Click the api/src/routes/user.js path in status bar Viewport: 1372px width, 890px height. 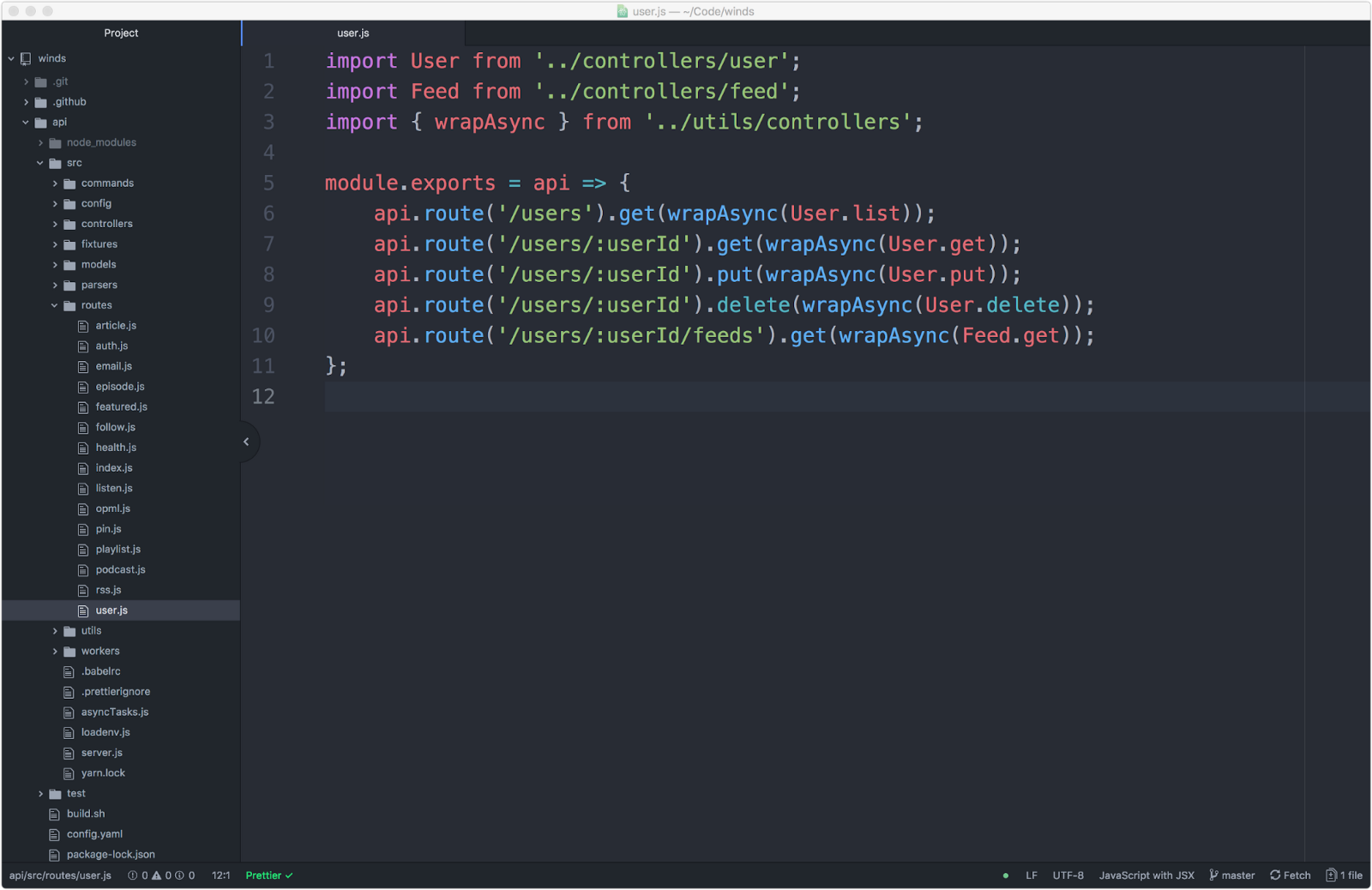pos(60,875)
